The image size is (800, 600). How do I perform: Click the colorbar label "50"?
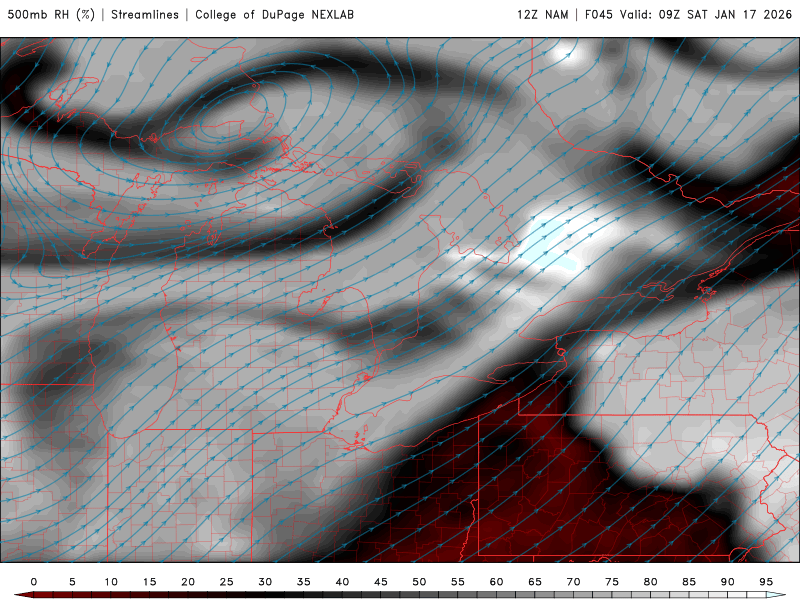[x=419, y=582]
